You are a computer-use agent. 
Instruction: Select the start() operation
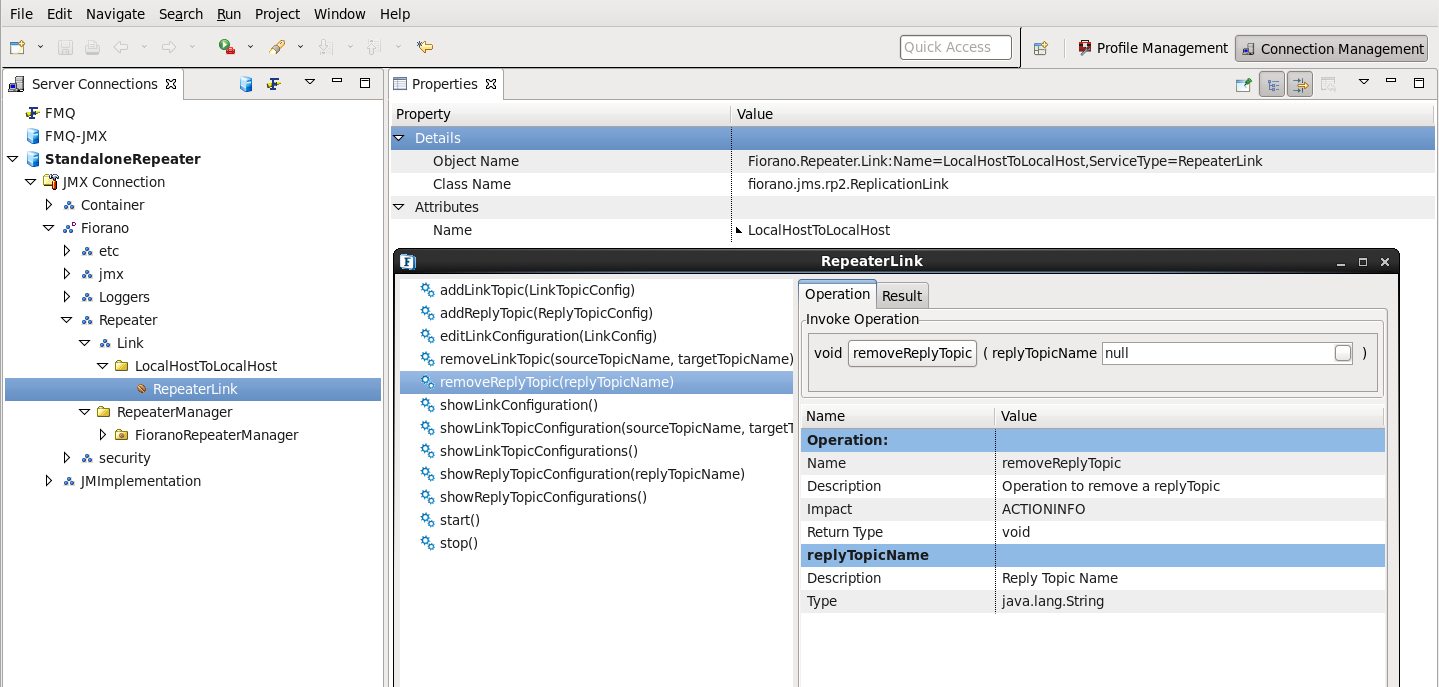pyautogui.click(x=460, y=520)
